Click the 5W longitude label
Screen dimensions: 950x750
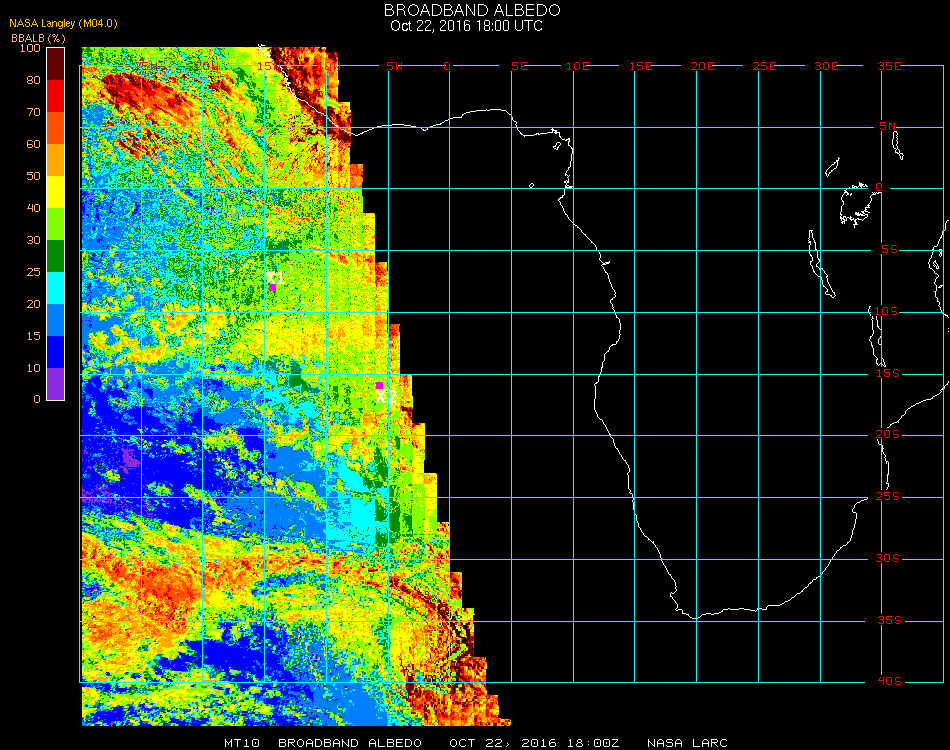point(394,66)
